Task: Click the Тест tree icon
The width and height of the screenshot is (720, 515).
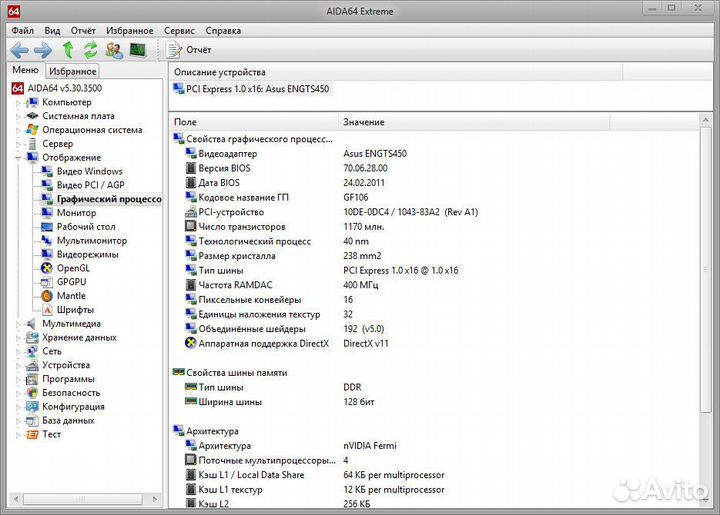Action: tap(32, 434)
